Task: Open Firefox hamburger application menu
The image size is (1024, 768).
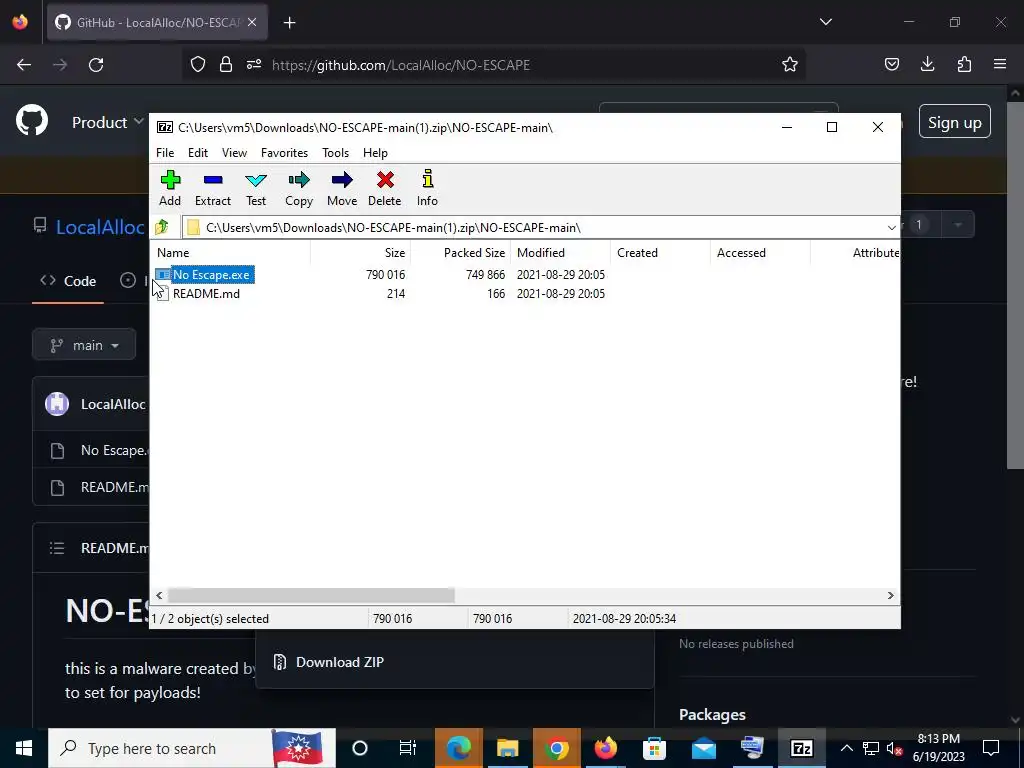Action: [1000, 64]
